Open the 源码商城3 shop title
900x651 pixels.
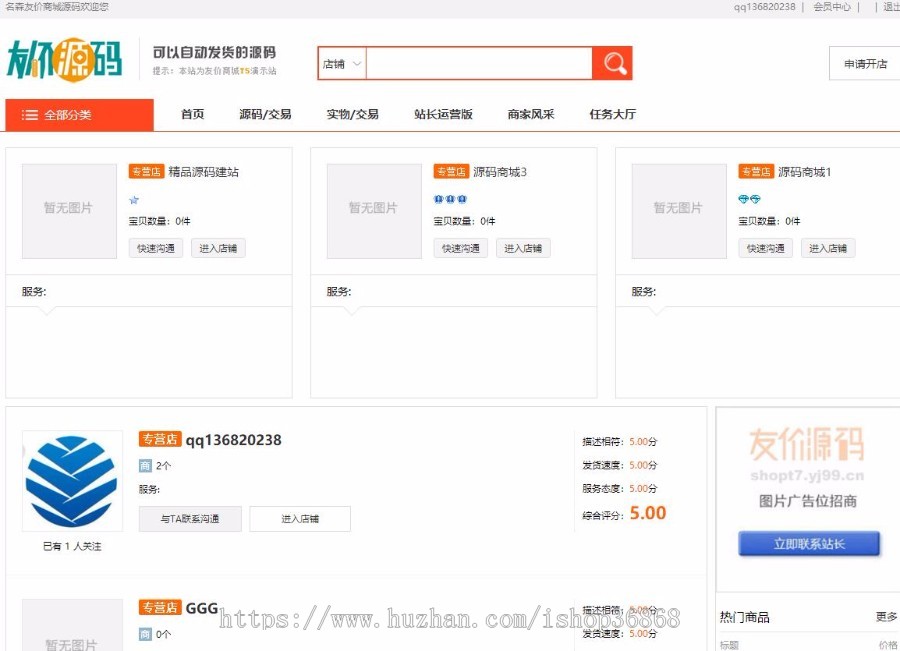click(499, 172)
